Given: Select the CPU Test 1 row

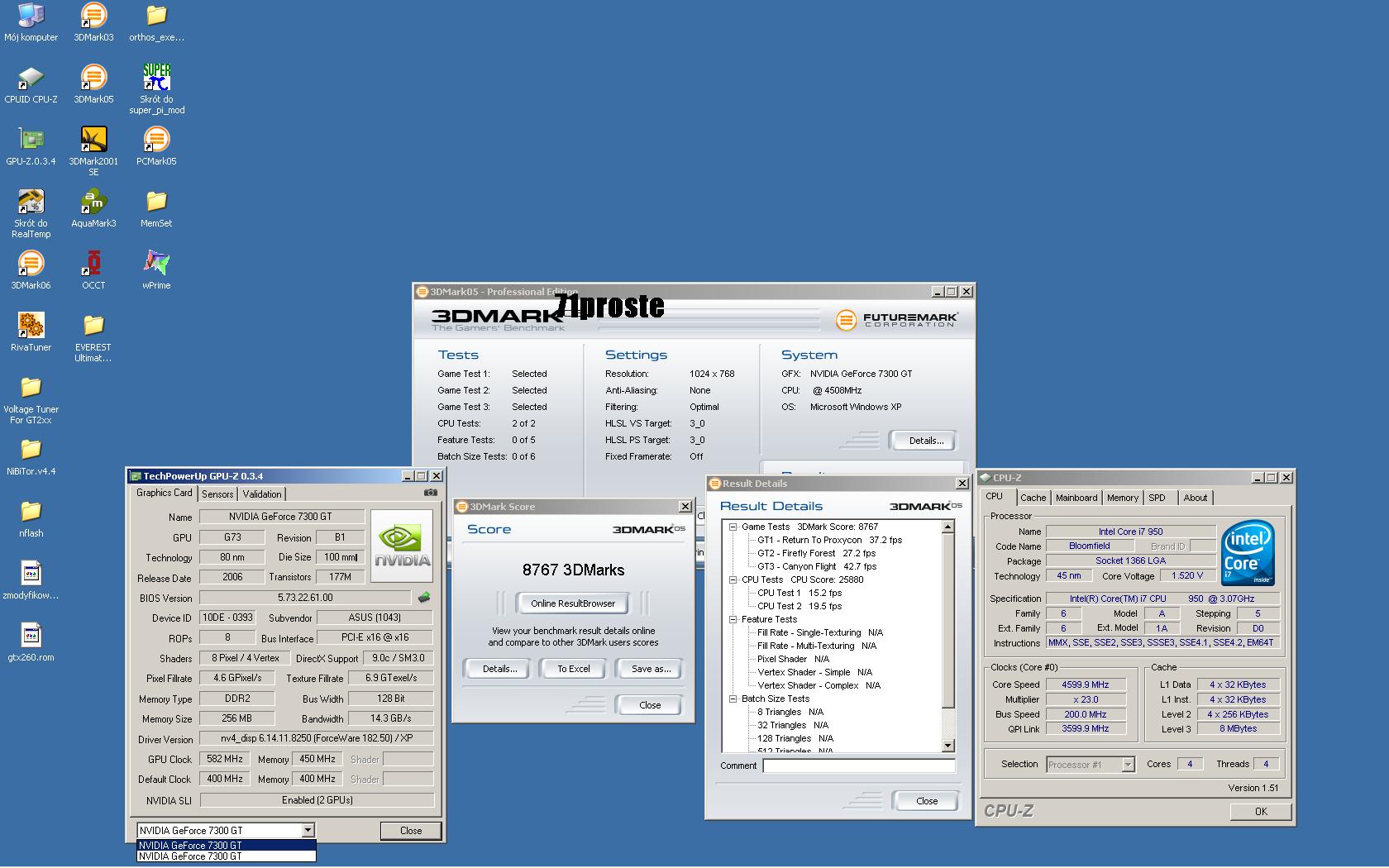Looking at the screenshot, I should coord(800,593).
